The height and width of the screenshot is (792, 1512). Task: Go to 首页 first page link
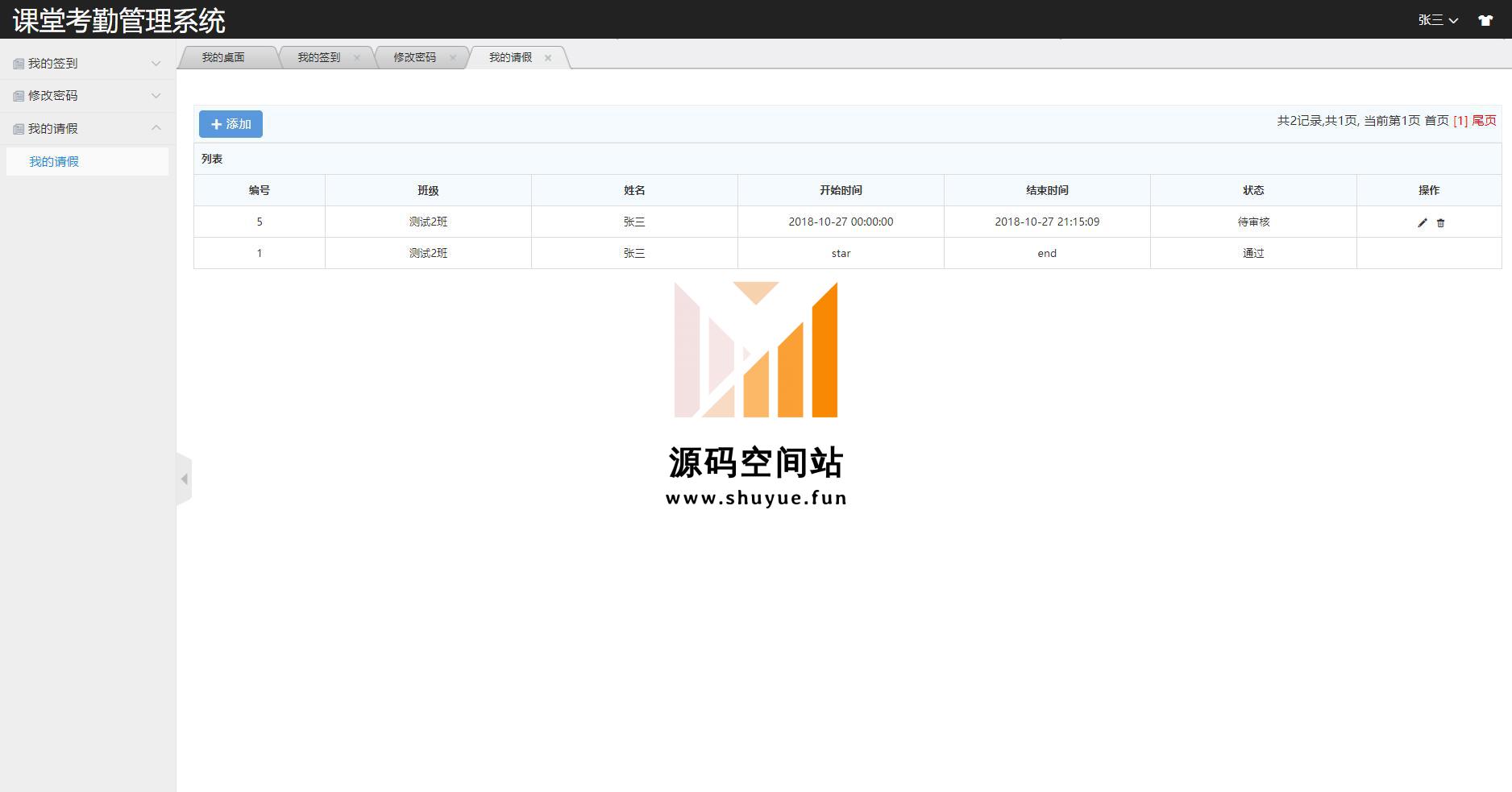click(1436, 121)
